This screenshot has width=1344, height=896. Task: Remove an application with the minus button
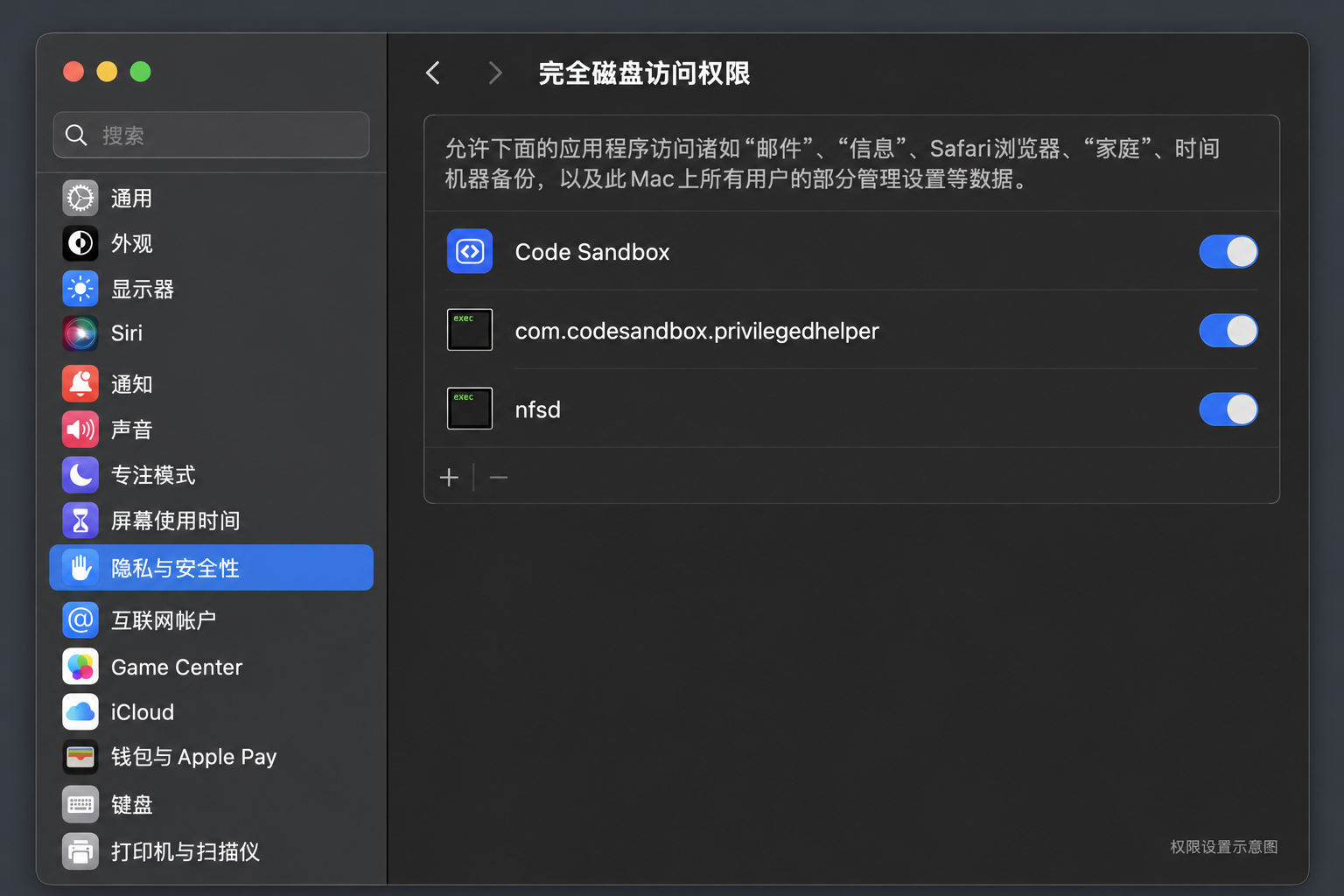click(499, 477)
